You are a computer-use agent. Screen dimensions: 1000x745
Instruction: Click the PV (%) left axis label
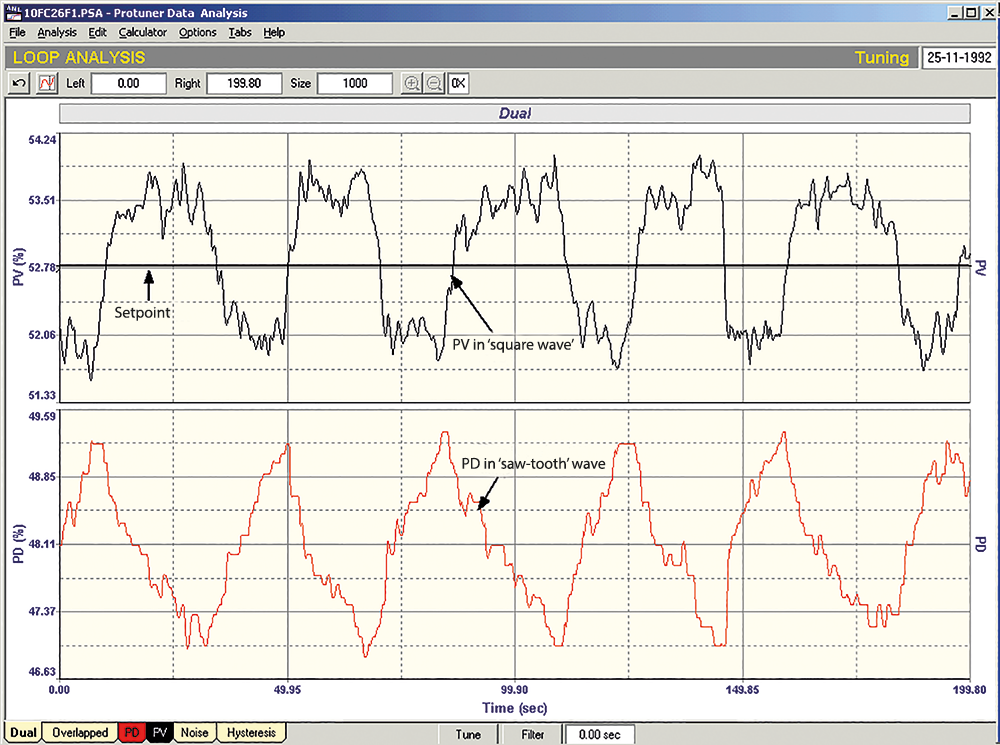(x=18, y=267)
